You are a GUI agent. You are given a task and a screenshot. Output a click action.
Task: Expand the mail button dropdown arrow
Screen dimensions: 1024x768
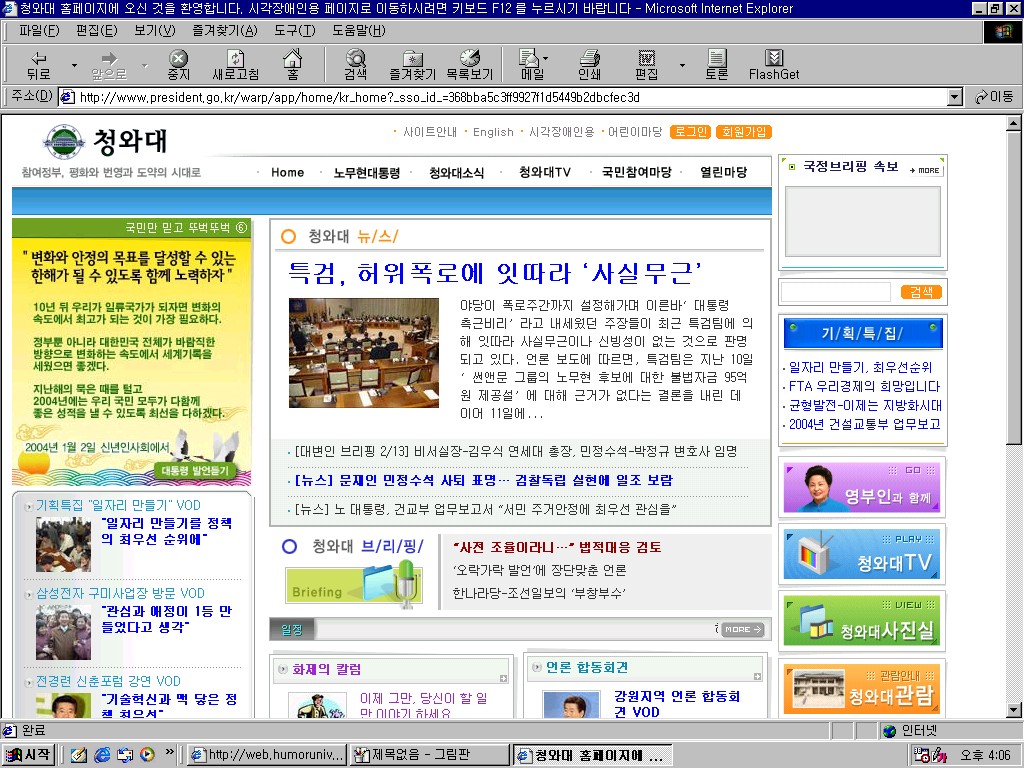546,57
